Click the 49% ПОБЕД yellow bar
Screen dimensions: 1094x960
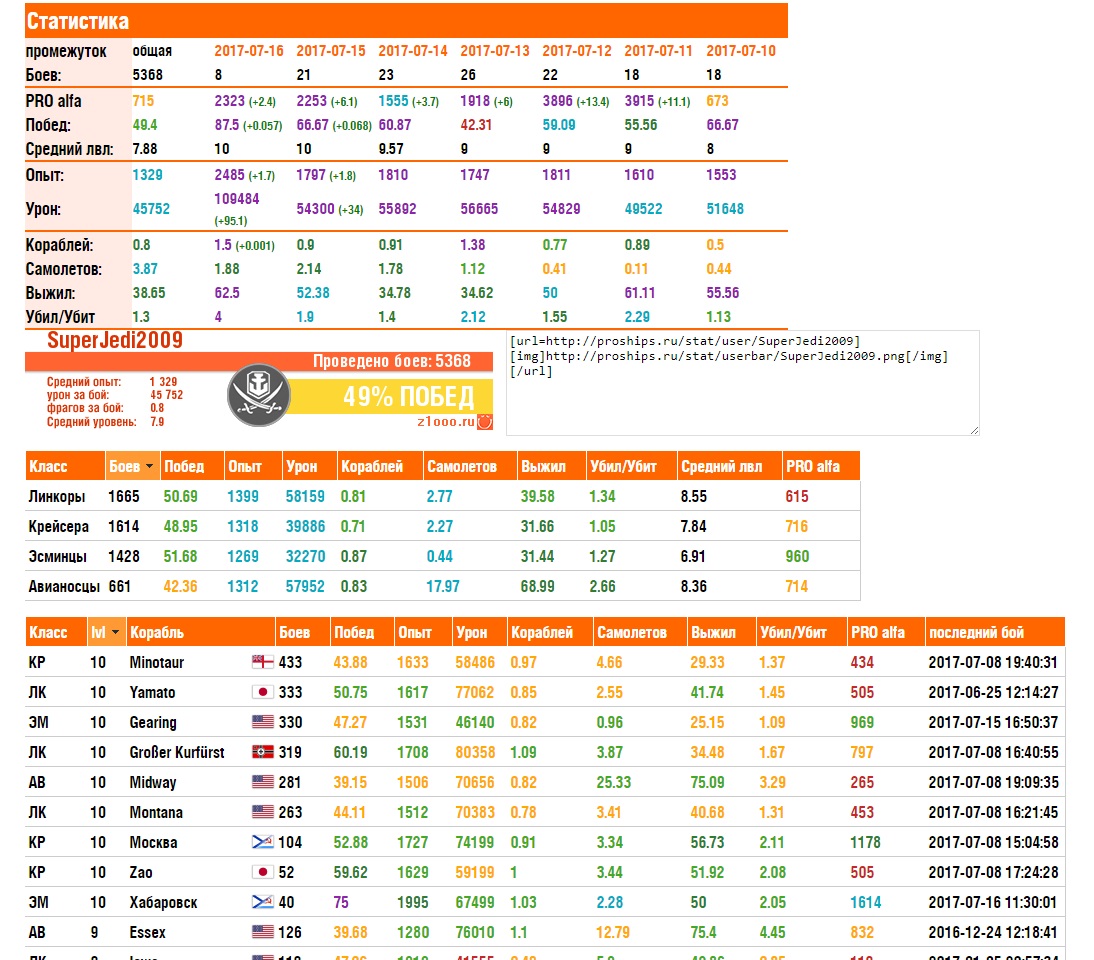(391, 396)
